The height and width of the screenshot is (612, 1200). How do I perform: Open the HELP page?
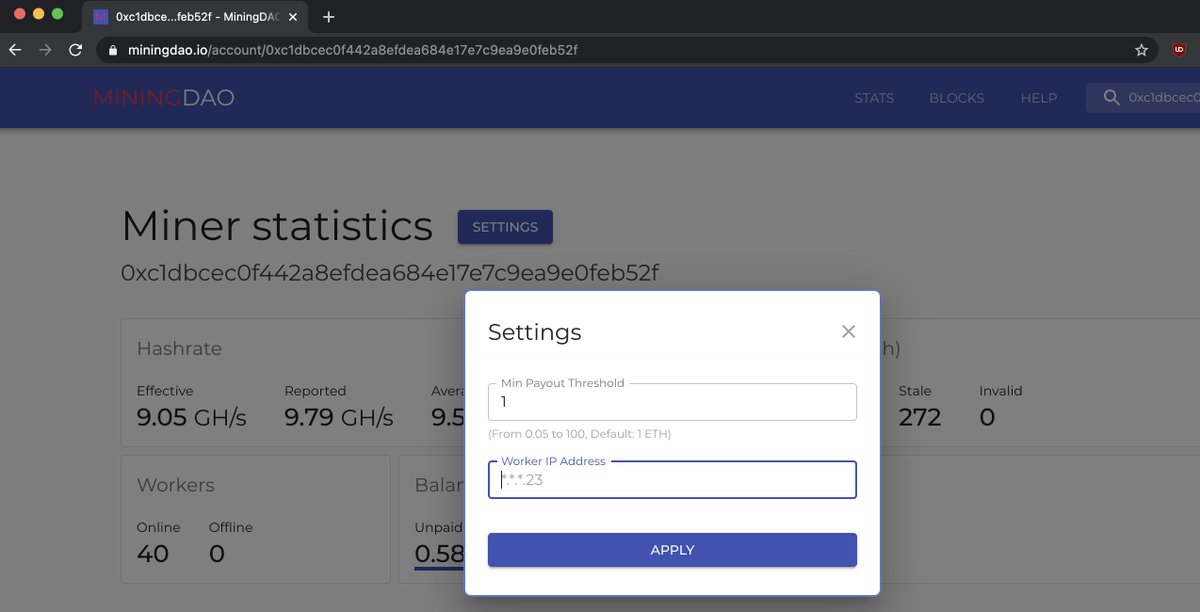point(1039,98)
